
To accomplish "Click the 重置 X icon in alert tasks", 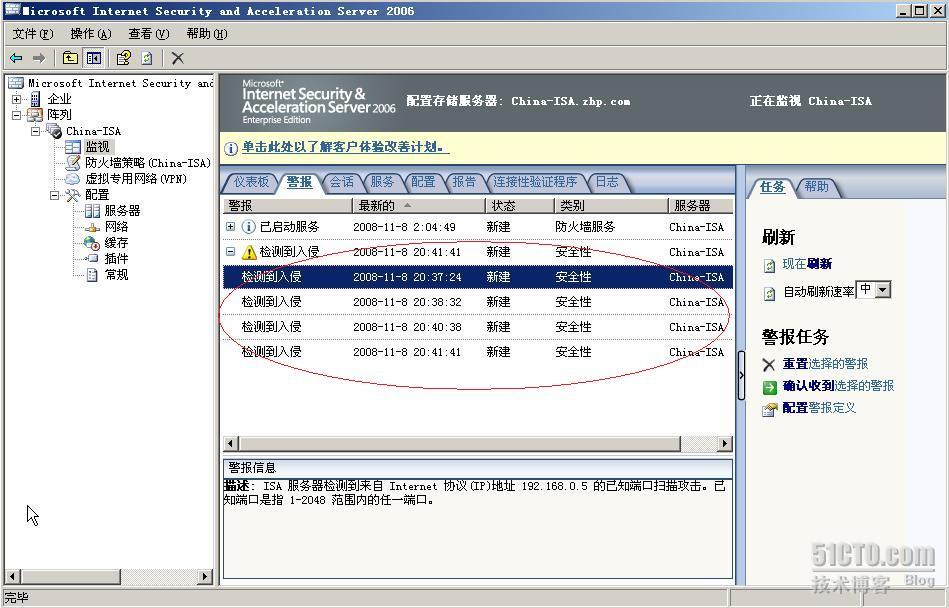I will 769,364.
